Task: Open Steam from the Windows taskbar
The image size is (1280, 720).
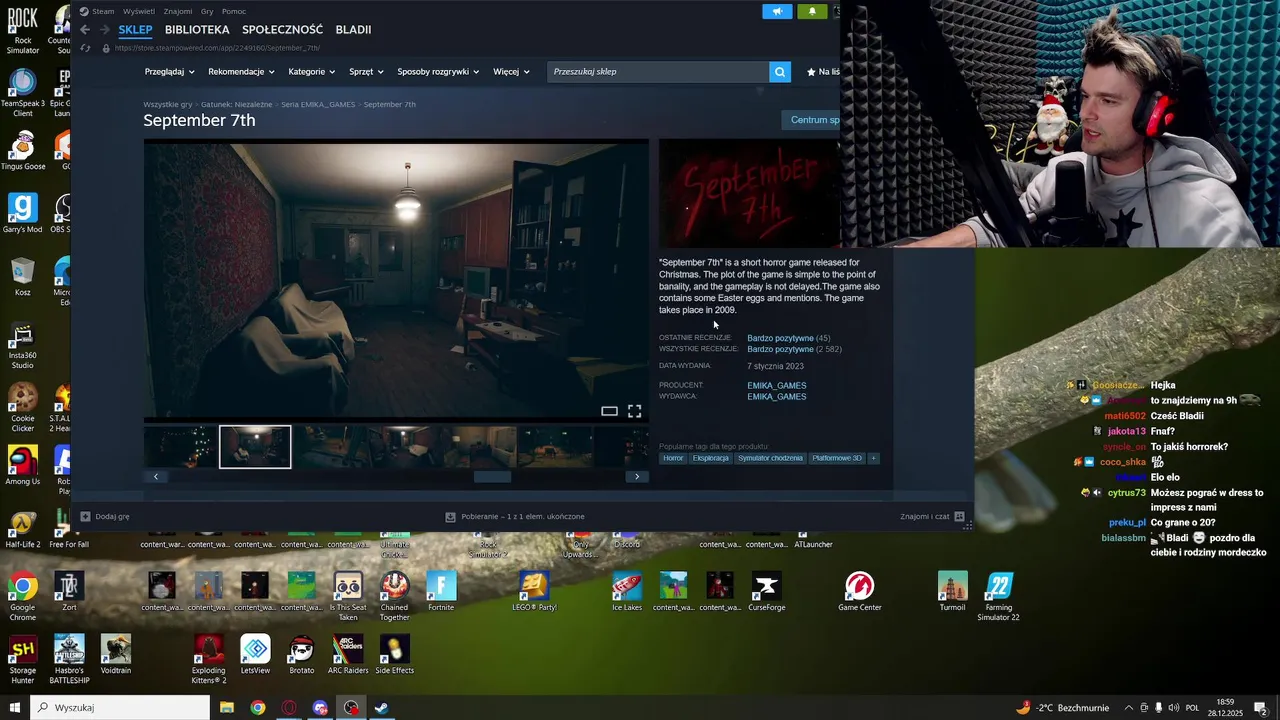Action: (x=381, y=708)
